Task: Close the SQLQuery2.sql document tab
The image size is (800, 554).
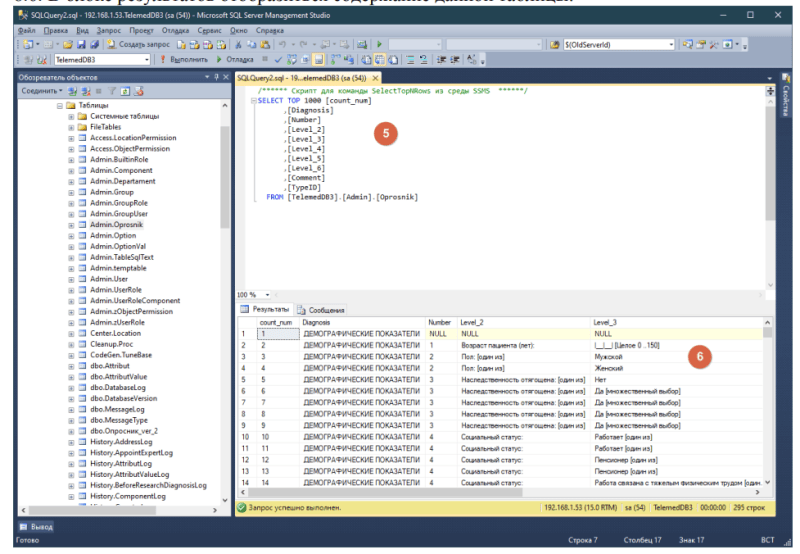Action: click(x=376, y=77)
